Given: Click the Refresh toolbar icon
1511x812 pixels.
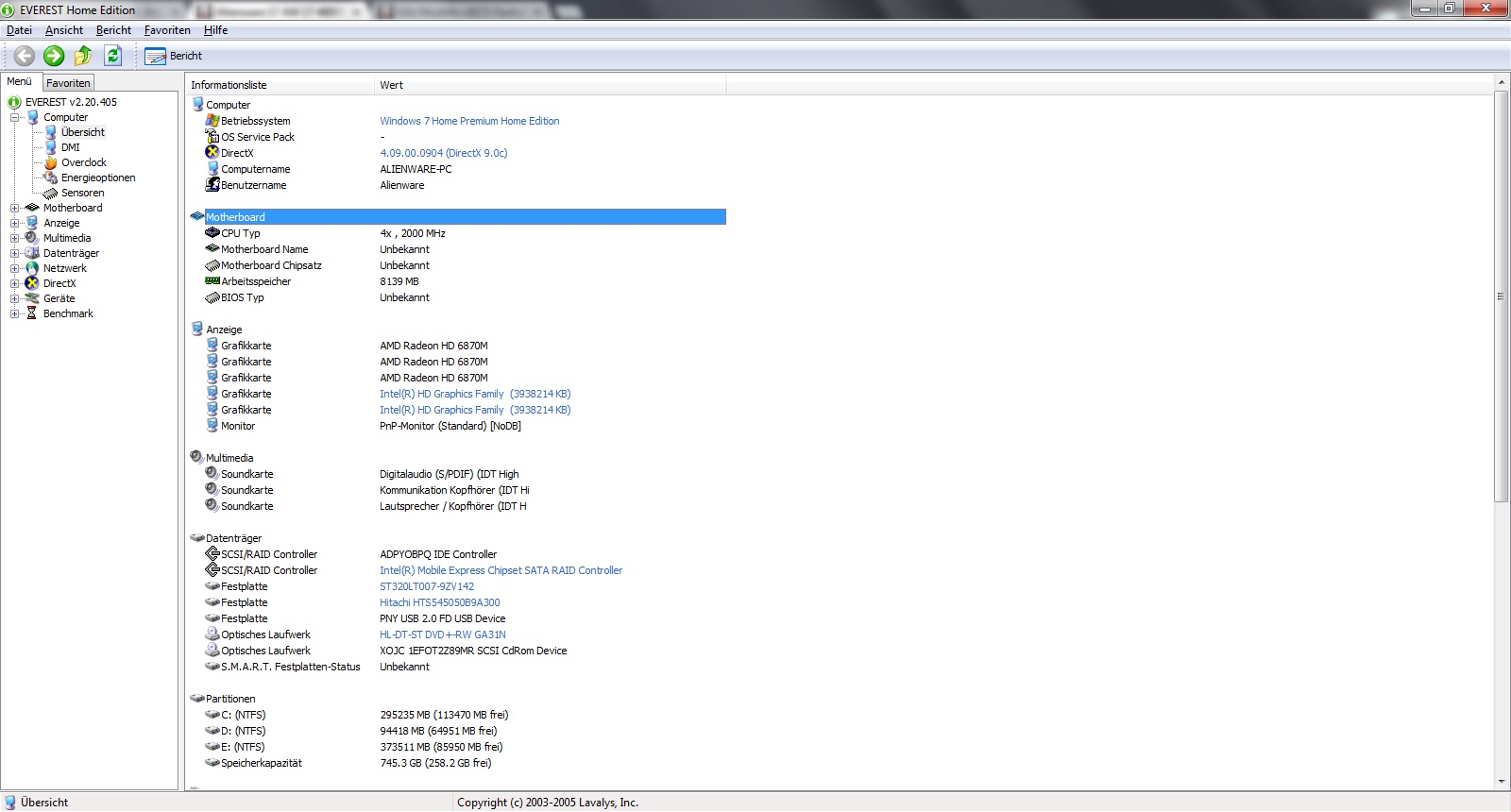Looking at the screenshot, I should 112,56.
